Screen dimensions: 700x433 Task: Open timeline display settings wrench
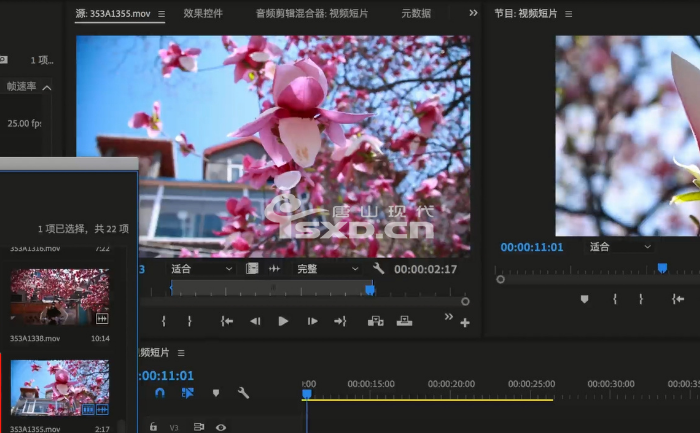tap(243, 393)
